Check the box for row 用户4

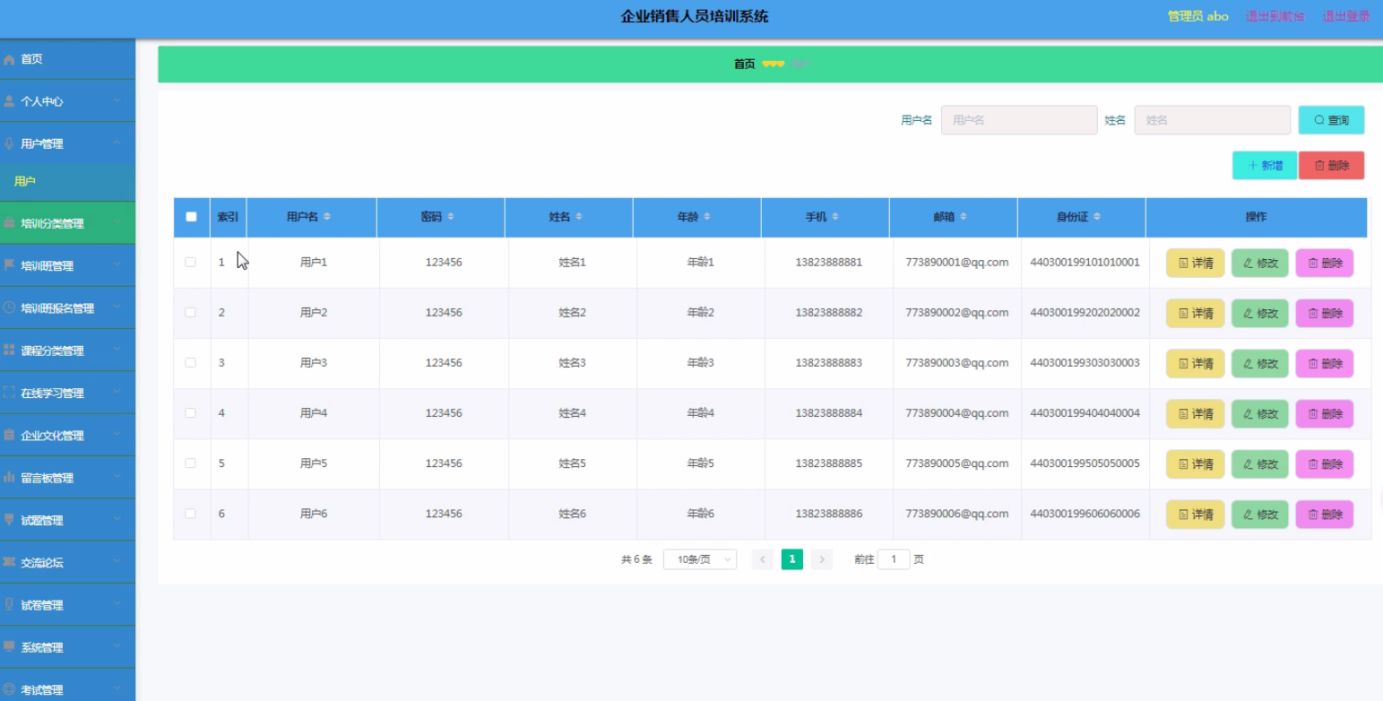(191, 413)
